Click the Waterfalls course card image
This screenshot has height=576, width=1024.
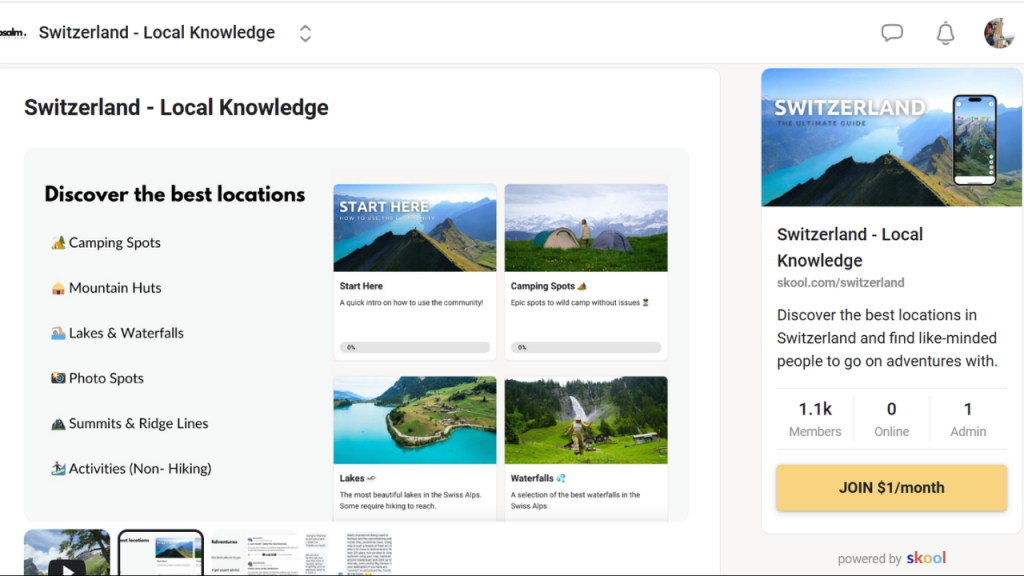pyautogui.click(x=586, y=420)
